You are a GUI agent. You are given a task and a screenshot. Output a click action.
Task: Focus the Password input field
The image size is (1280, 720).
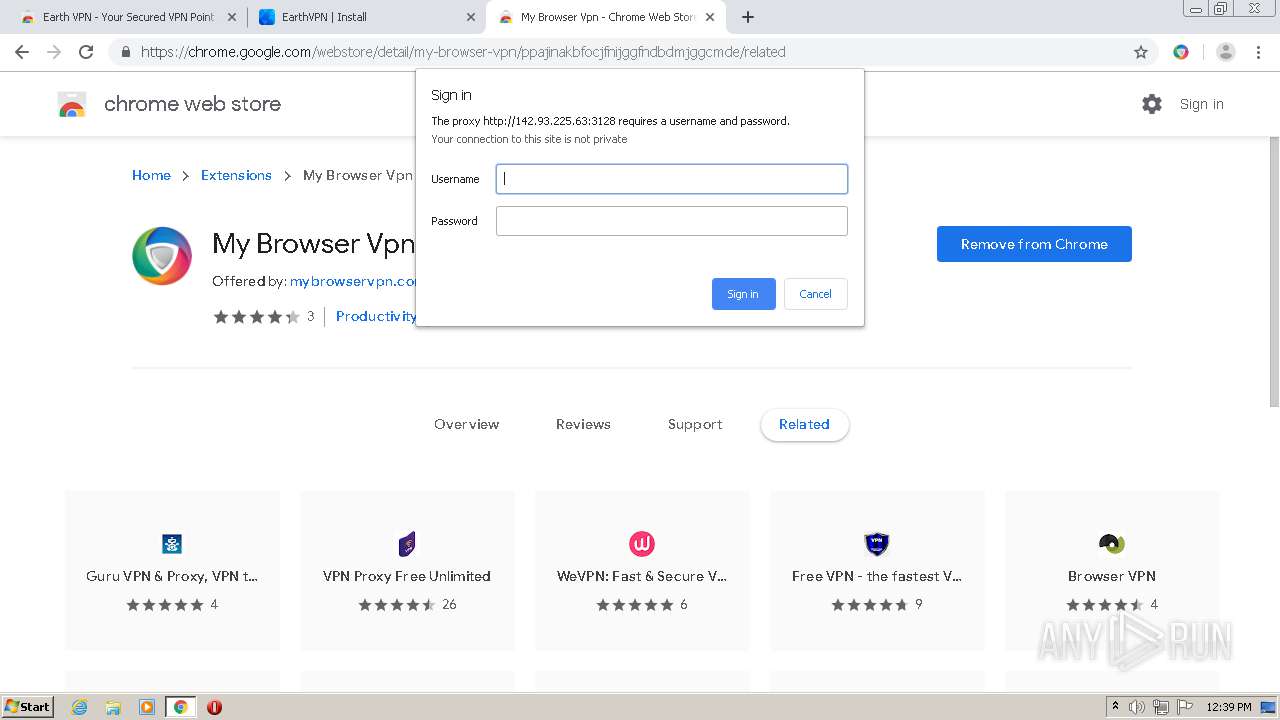(672, 221)
